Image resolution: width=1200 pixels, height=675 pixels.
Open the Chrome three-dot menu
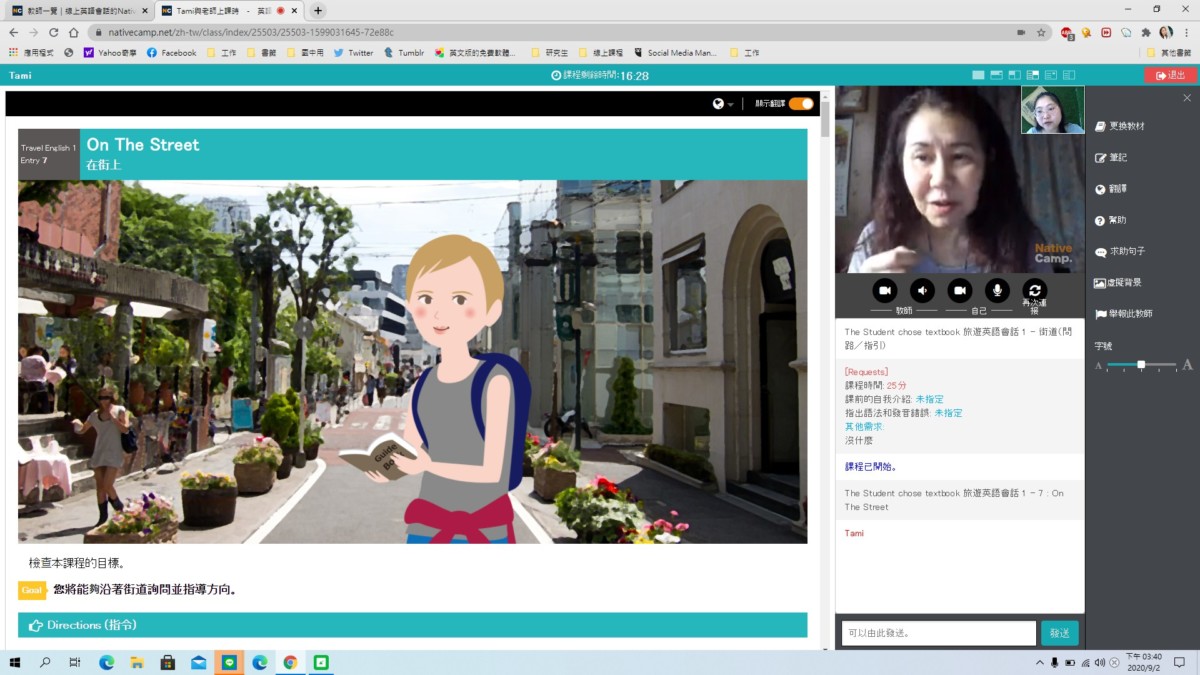click(x=1186, y=32)
